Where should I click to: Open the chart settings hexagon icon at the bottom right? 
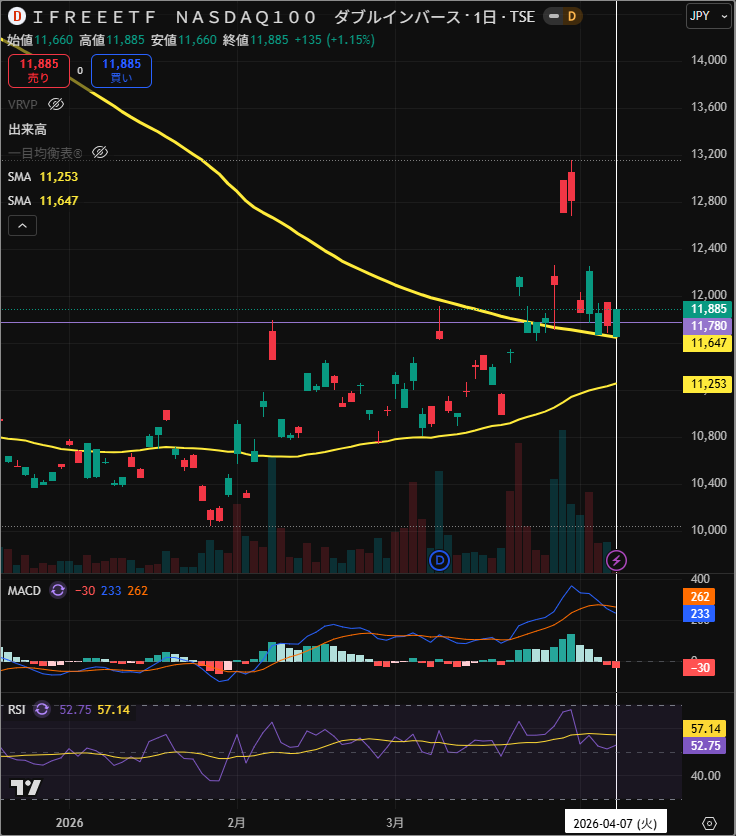709,823
